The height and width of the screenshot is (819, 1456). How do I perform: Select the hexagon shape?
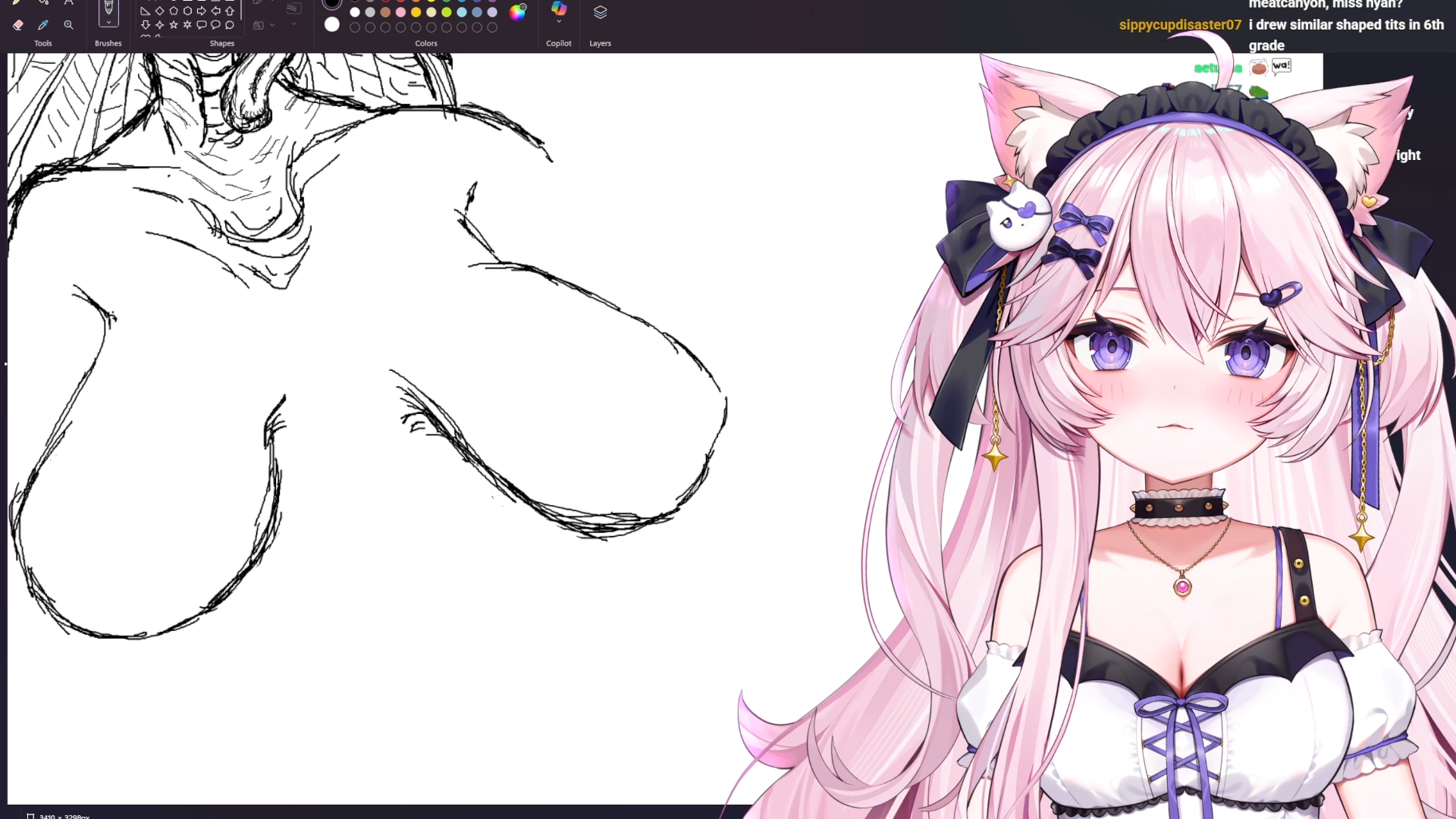(x=187, y=11)
